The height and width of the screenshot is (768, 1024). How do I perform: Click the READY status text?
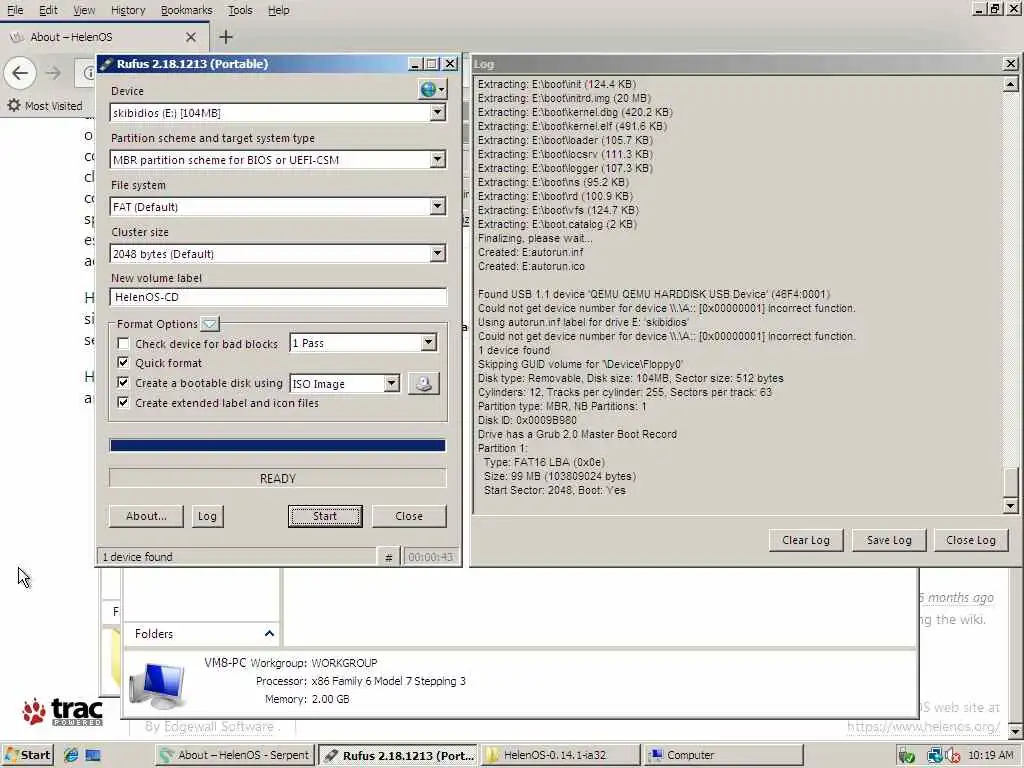(278, 479)
